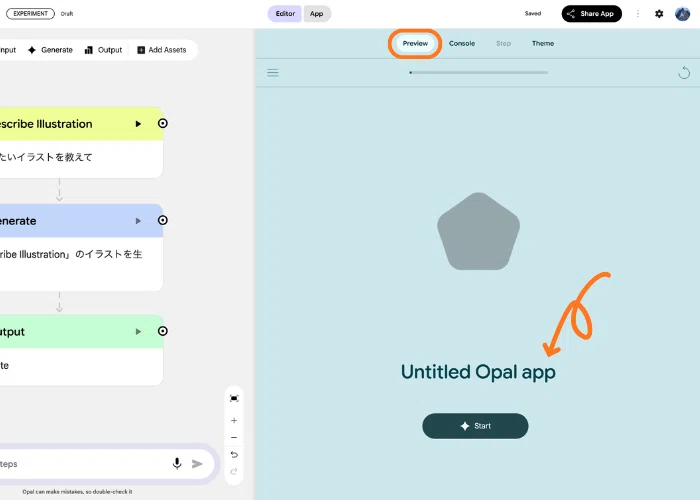Zoom in the canvas with plus icon

[234, 421]
